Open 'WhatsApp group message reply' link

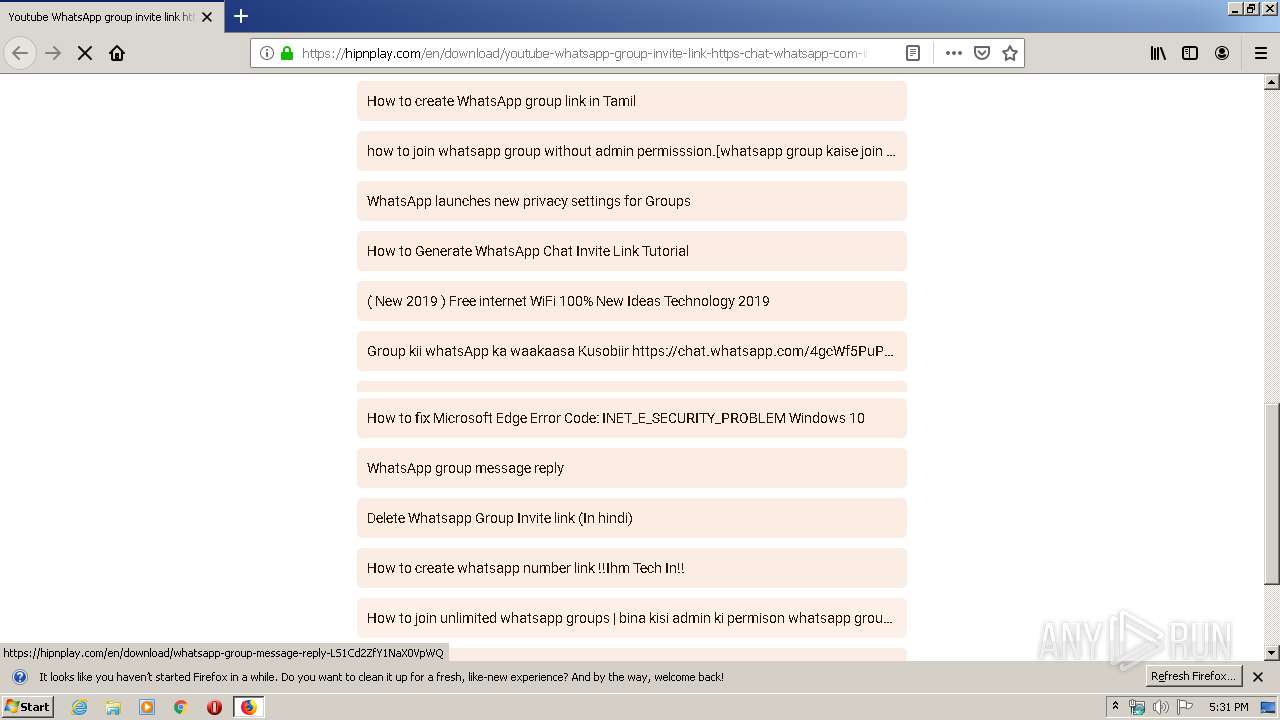click(632, 468)
